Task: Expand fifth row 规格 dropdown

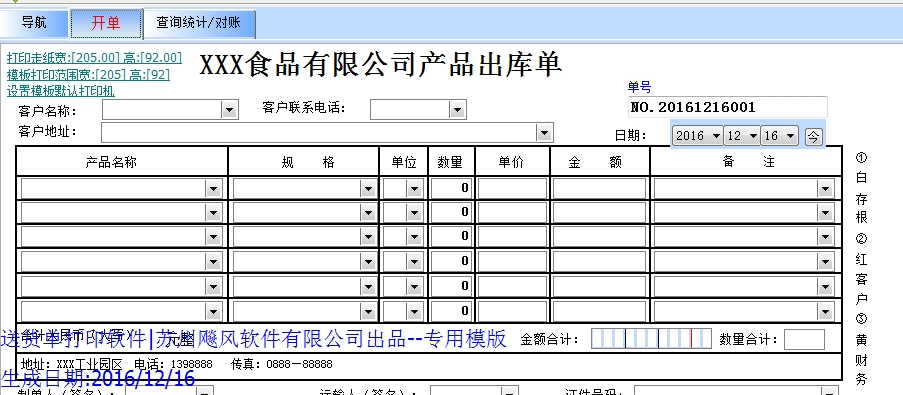Action: pyautogui.click(x=368, y=287)
